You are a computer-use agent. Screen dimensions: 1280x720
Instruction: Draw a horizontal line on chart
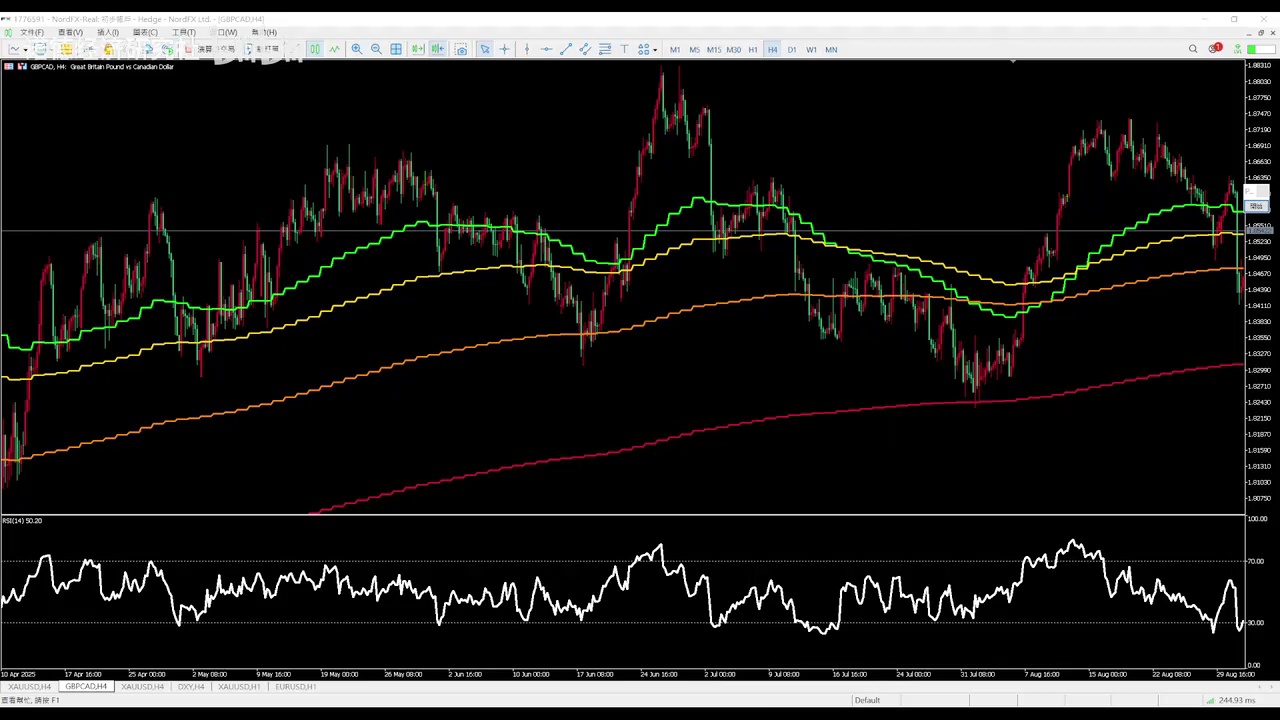pos(546,49)
